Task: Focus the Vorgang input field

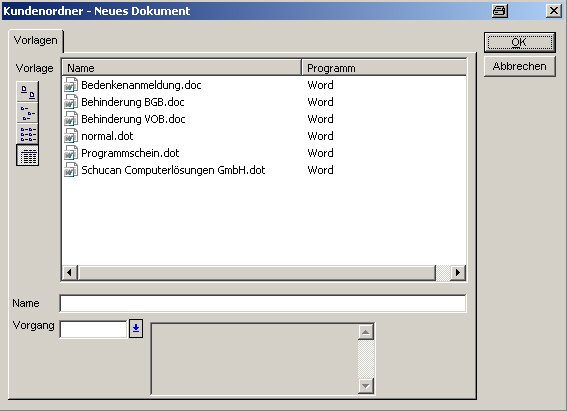Action: [93, 329]
